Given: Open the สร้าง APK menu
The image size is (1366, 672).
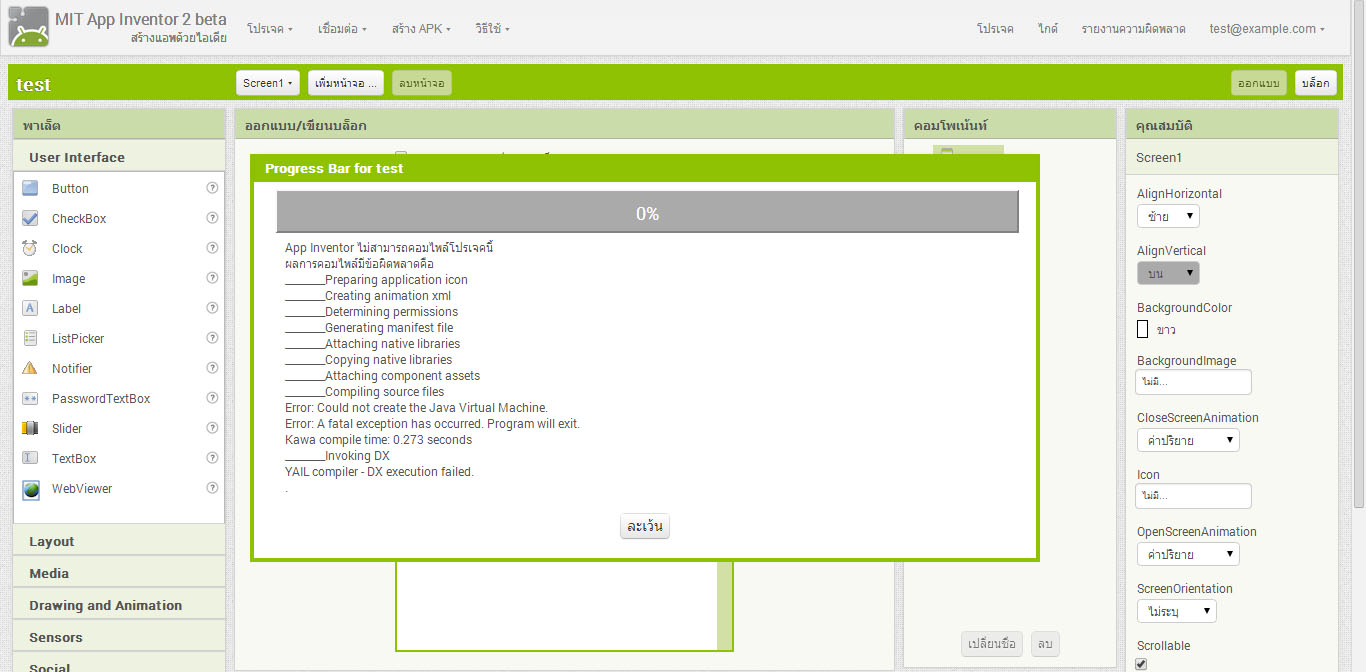Looking at the screenshot, I should [421, 29].
